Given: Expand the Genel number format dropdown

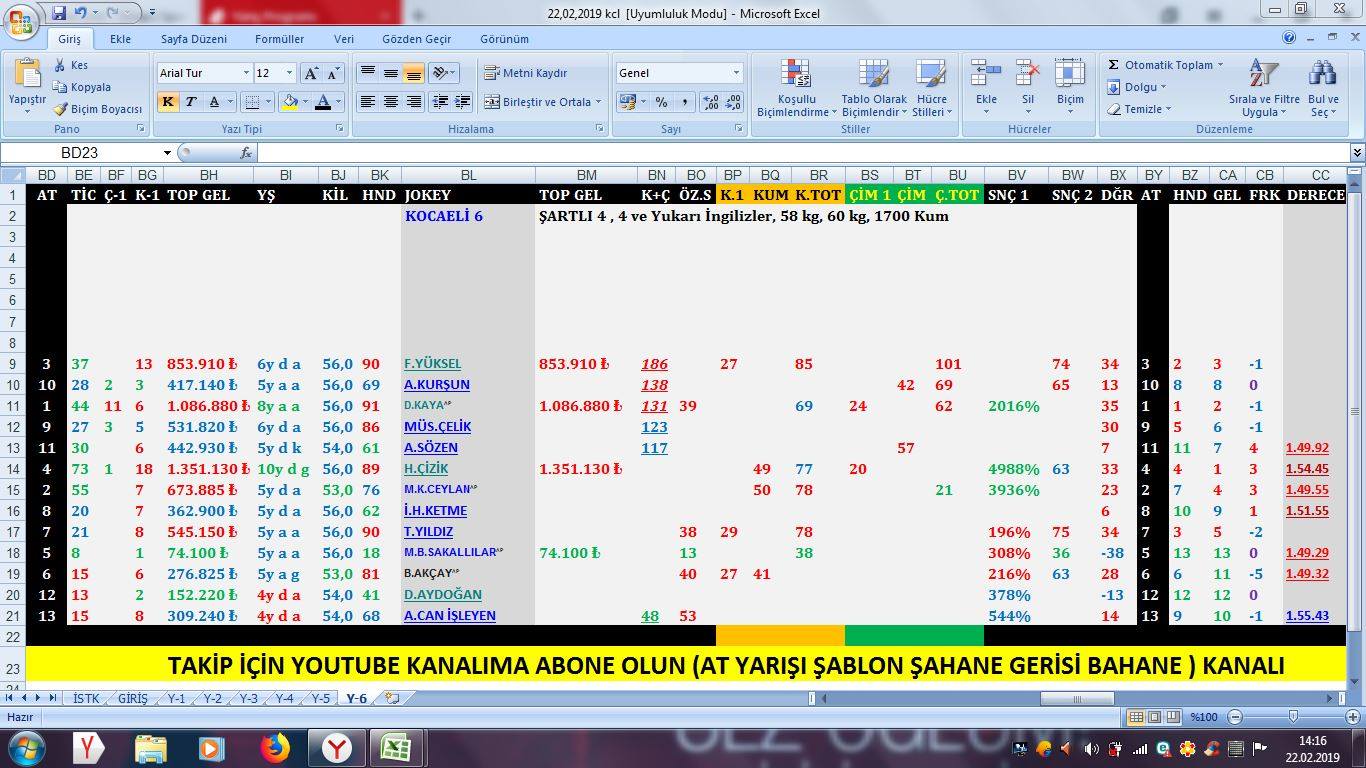Looking at the screenshot, I should [736, 73].
